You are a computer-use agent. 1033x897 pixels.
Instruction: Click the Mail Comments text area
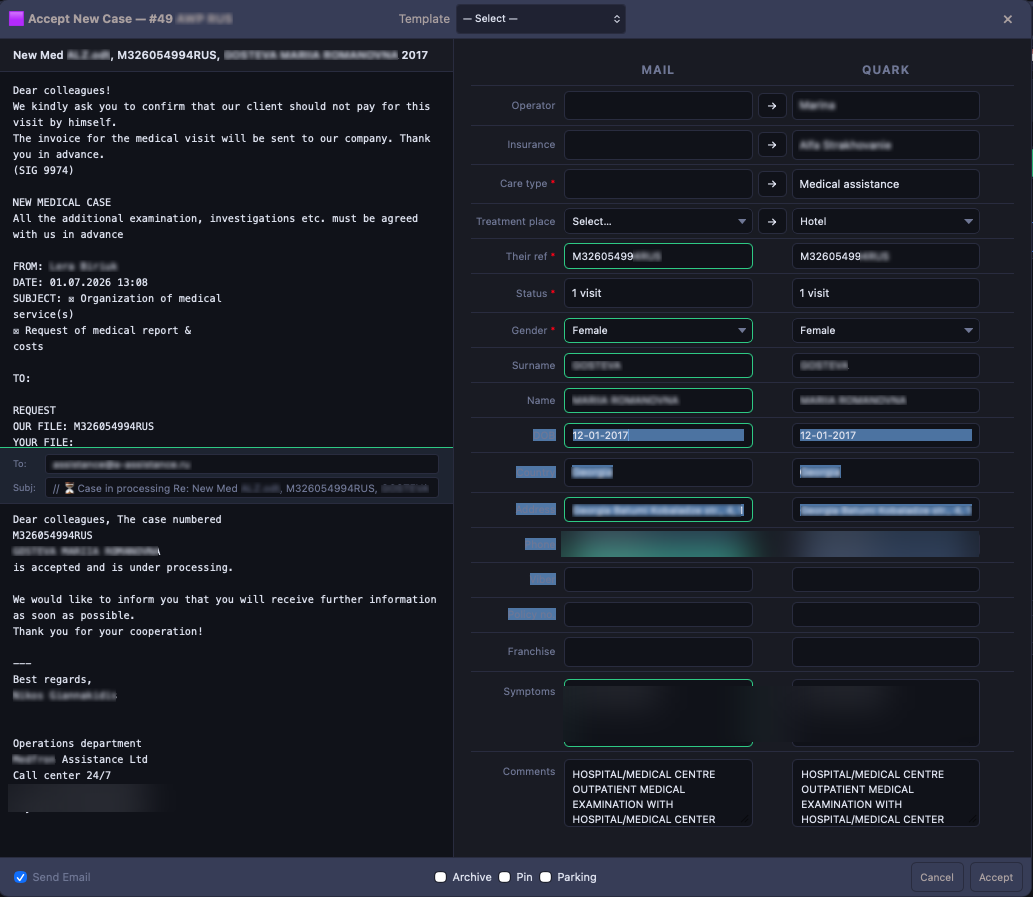pos(658,793)
